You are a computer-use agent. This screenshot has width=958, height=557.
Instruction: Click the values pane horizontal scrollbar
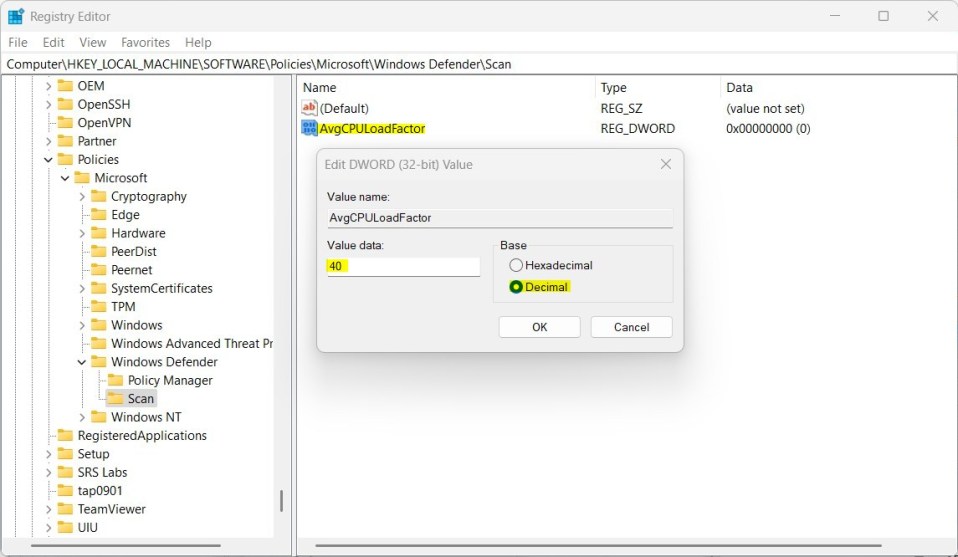[x=599, y=545]
